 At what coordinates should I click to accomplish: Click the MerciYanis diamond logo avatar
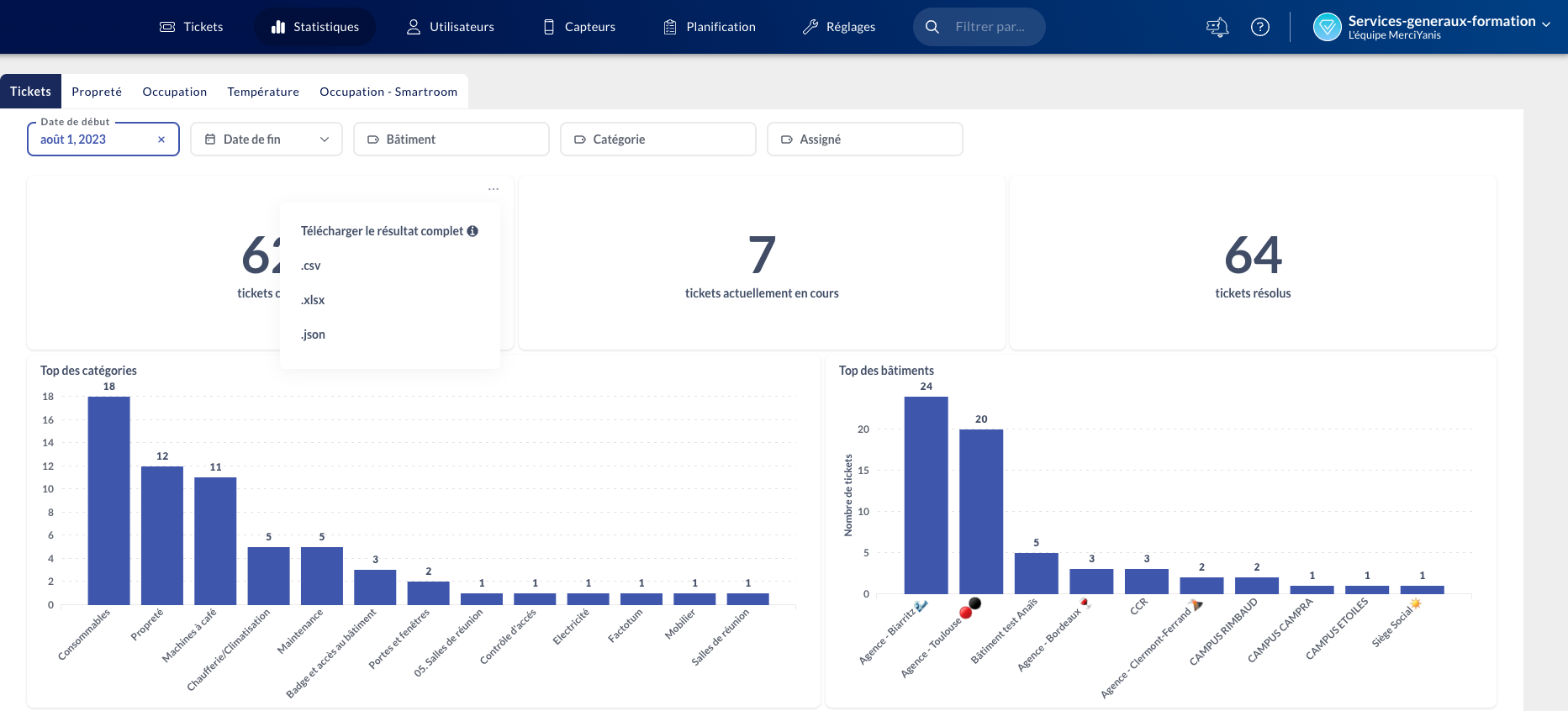(x=1327, y=27)
